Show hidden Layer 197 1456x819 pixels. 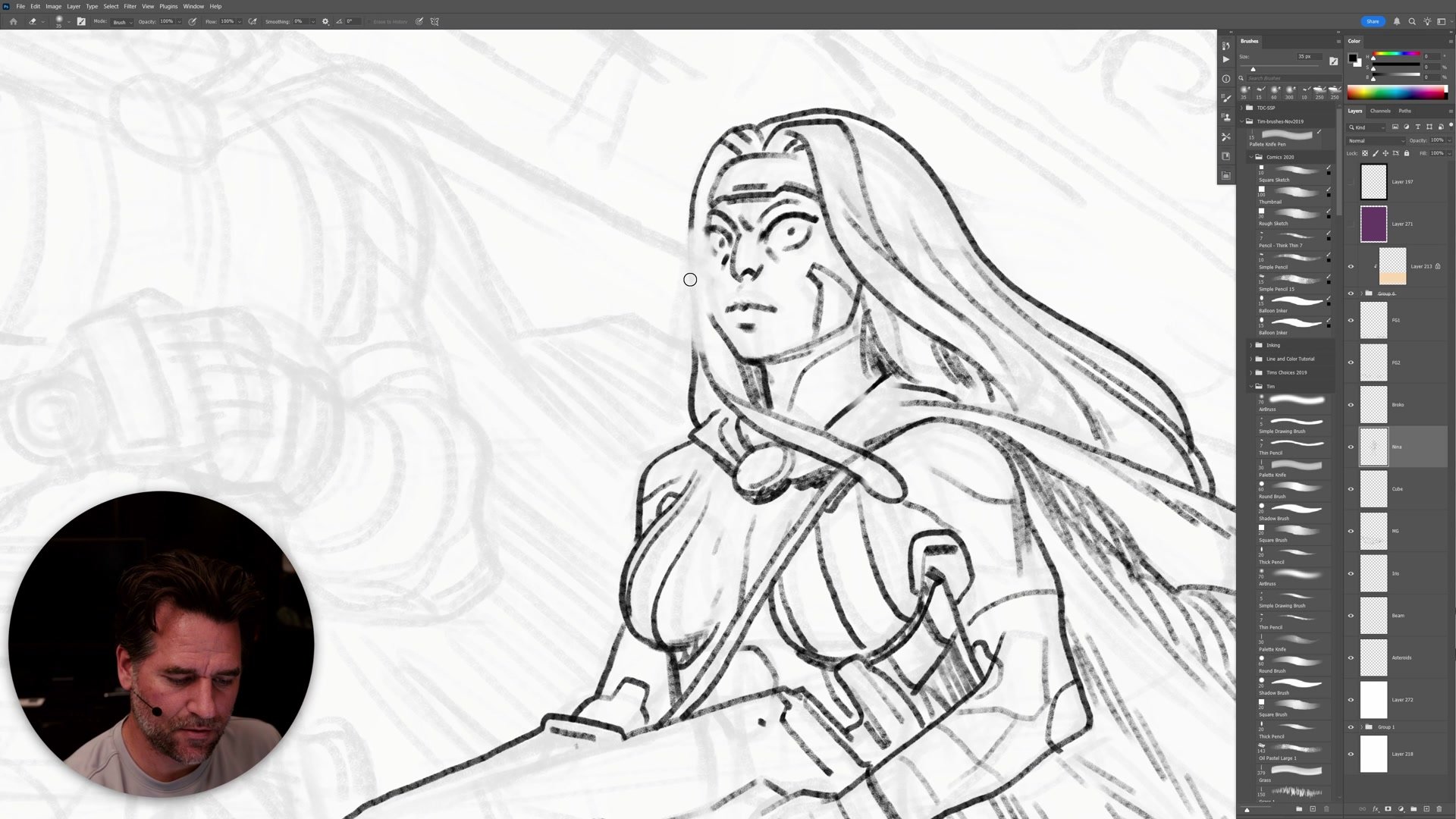pyautogui.click(x=1351, y=182)
